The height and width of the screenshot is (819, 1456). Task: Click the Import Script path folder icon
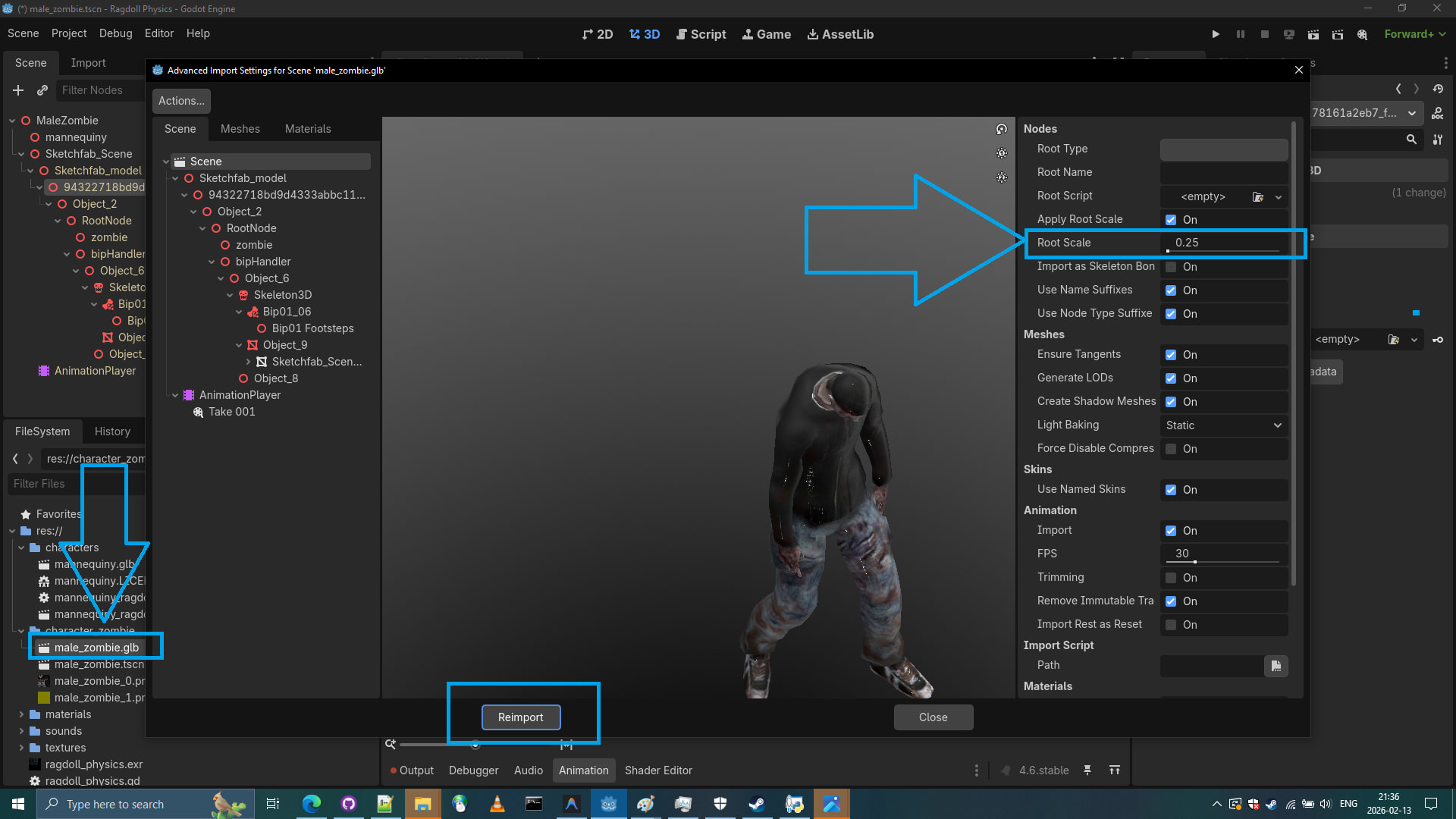1276,666
